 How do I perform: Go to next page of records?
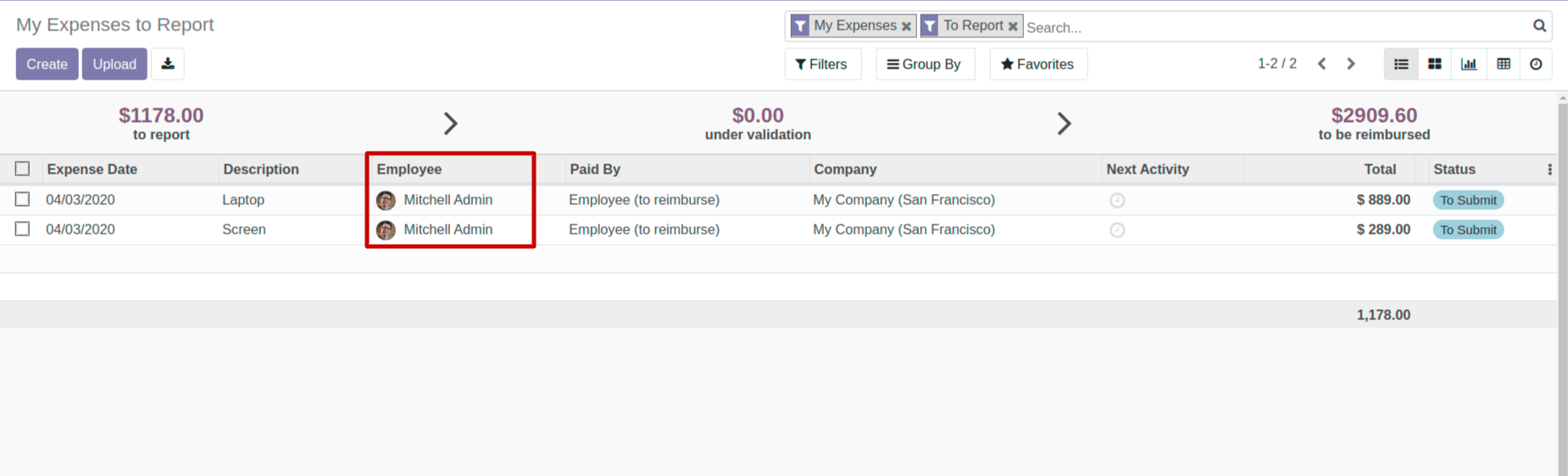click(x=1351, y=64)
